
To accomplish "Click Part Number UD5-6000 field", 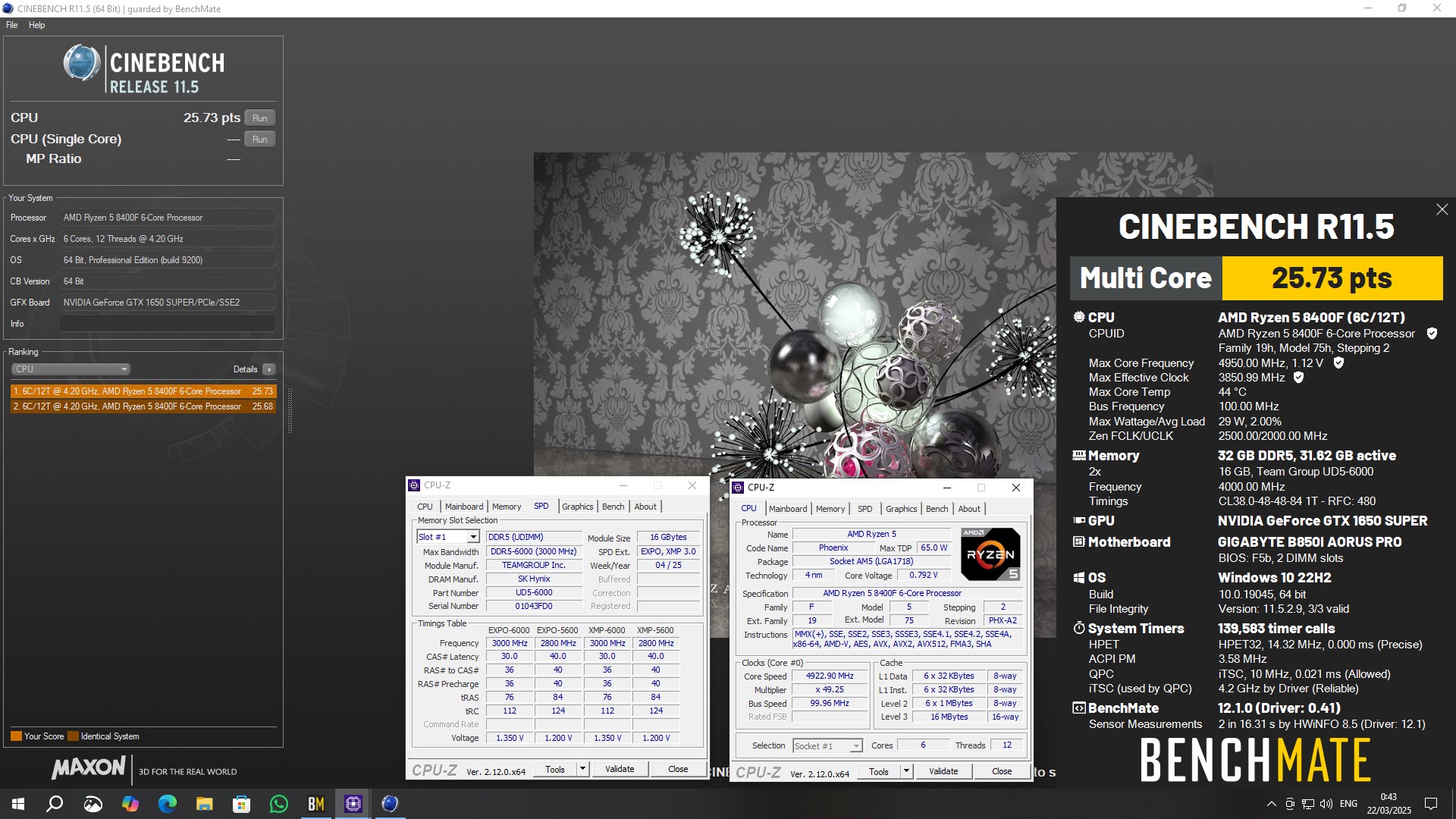I will (534, 593).
